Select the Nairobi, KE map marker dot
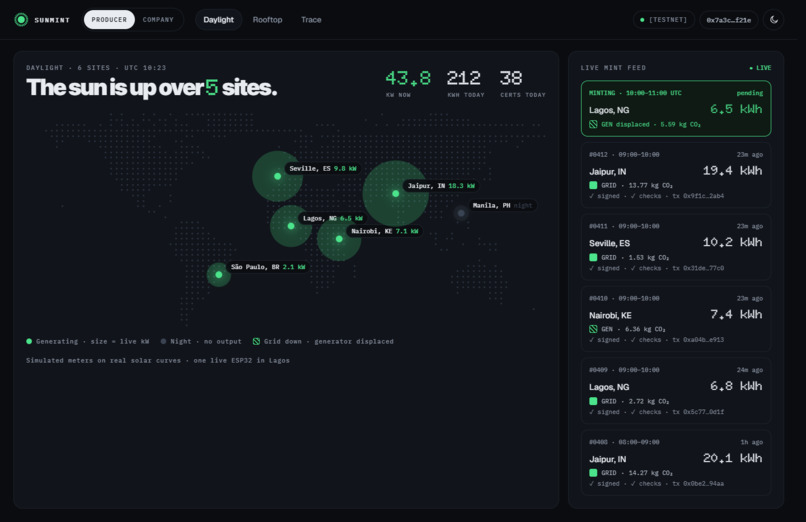 pos(339,239)
